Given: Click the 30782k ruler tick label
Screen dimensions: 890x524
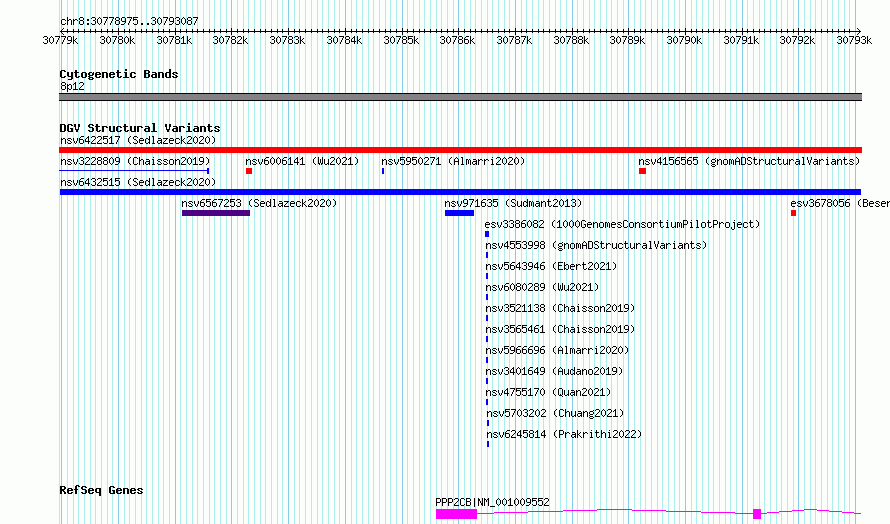Looking at the screenshot, I should [x=230, y=40].
